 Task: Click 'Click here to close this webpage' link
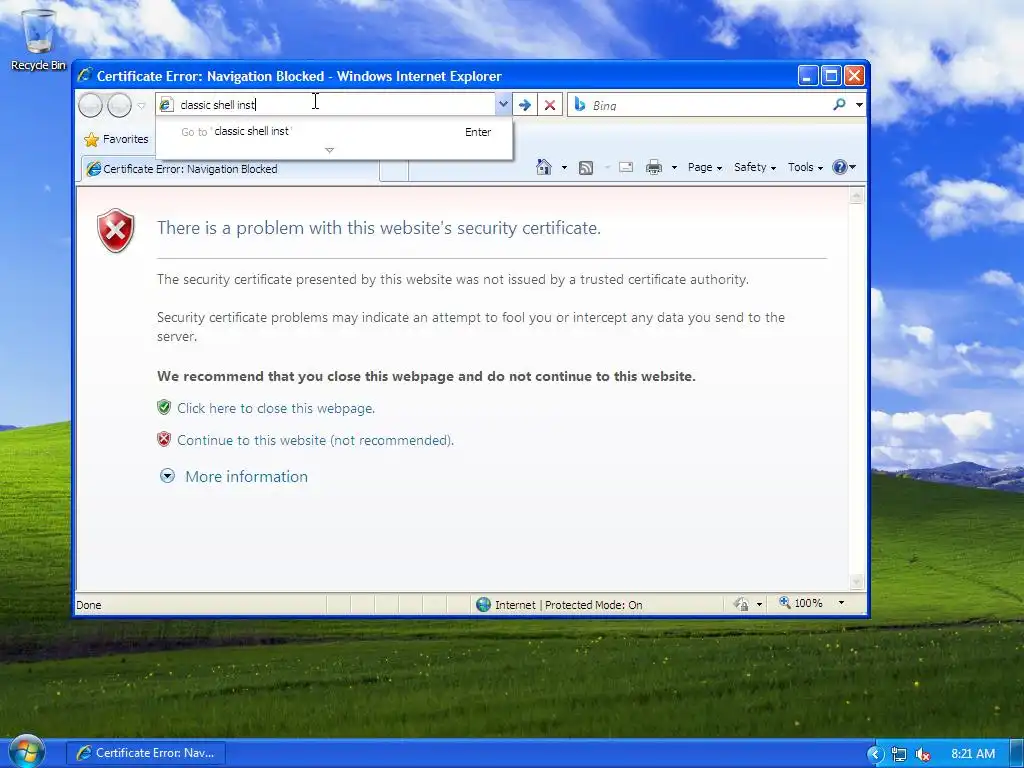pos(276,408)
